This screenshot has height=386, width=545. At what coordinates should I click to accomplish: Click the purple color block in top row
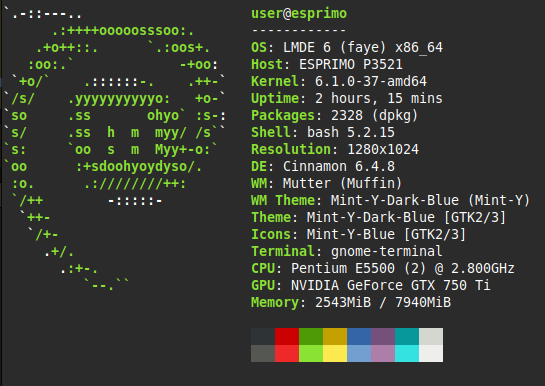(383, 336)
